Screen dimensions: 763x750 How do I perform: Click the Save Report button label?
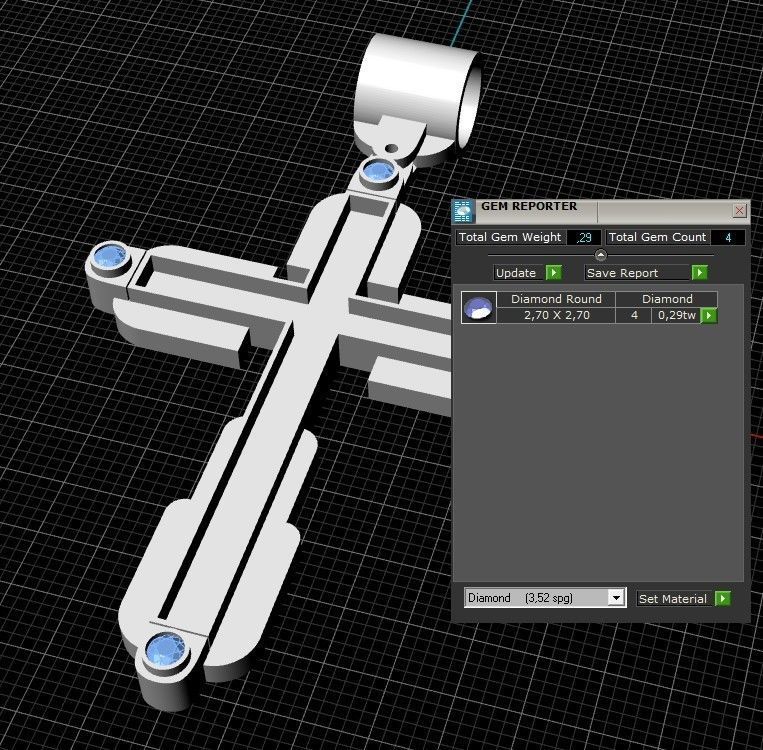tap(637, 273)
